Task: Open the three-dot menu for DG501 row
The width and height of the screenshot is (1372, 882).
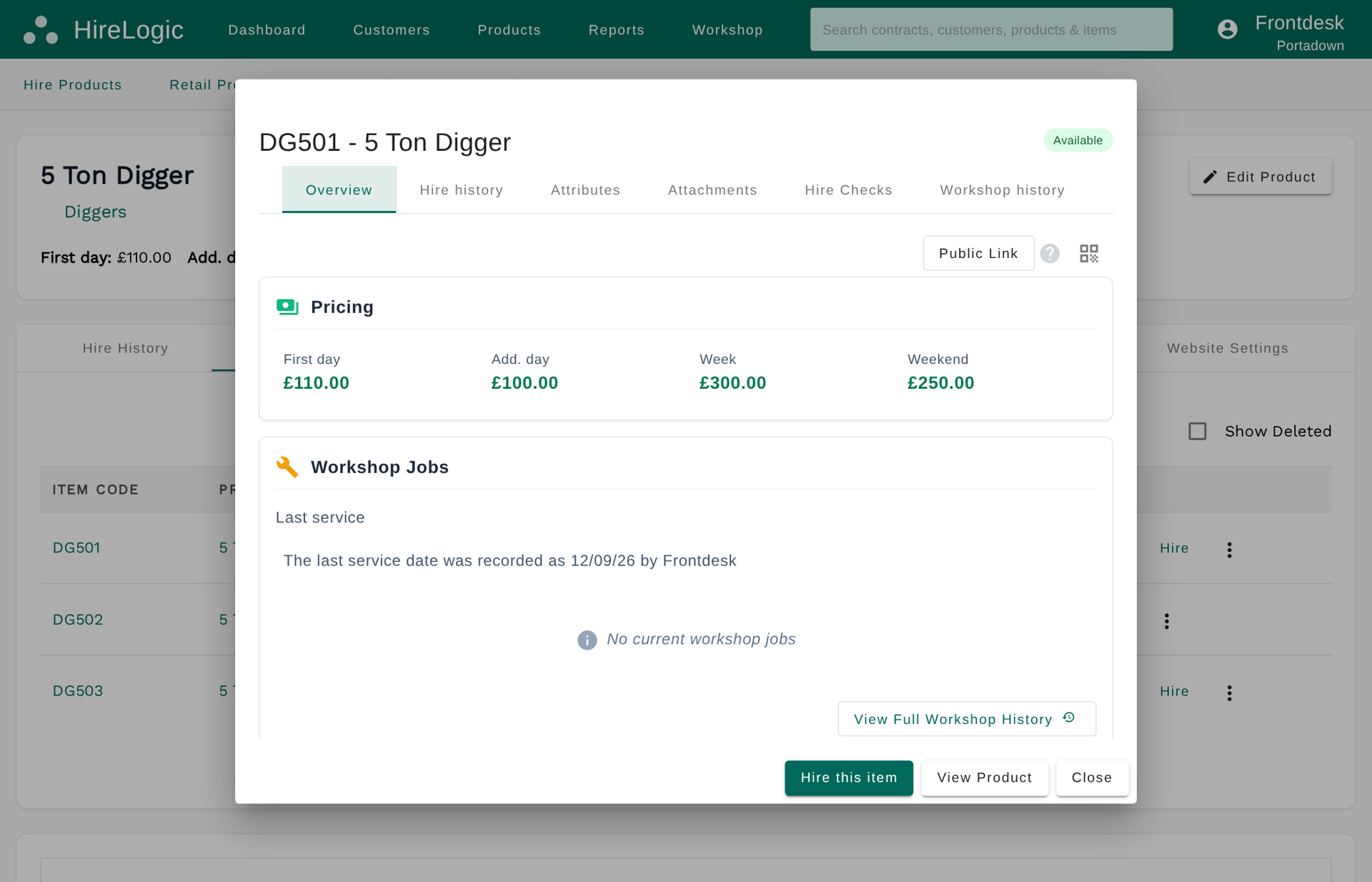Action: [1229, 550]
